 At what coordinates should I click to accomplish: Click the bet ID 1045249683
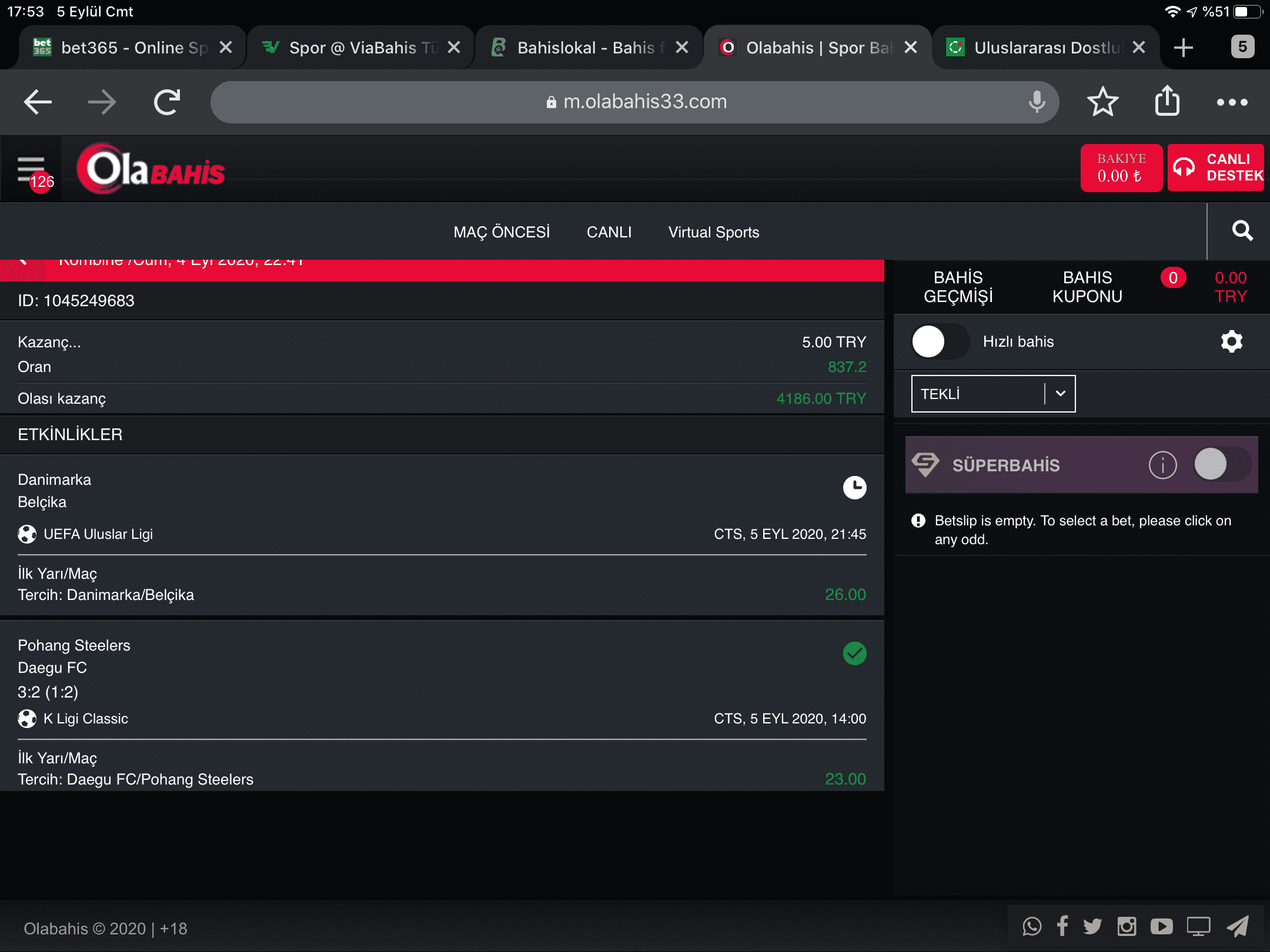click(x=76, y=301)
